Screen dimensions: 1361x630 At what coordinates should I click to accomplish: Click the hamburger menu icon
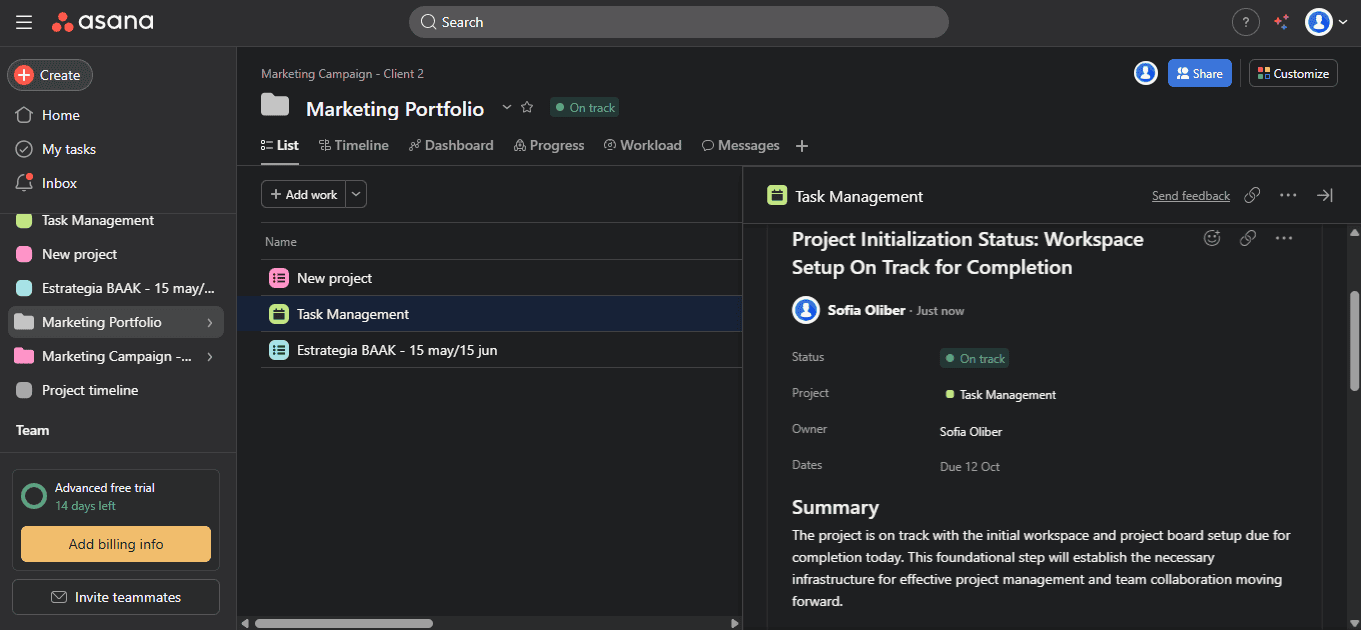click(x=24, y=22)
